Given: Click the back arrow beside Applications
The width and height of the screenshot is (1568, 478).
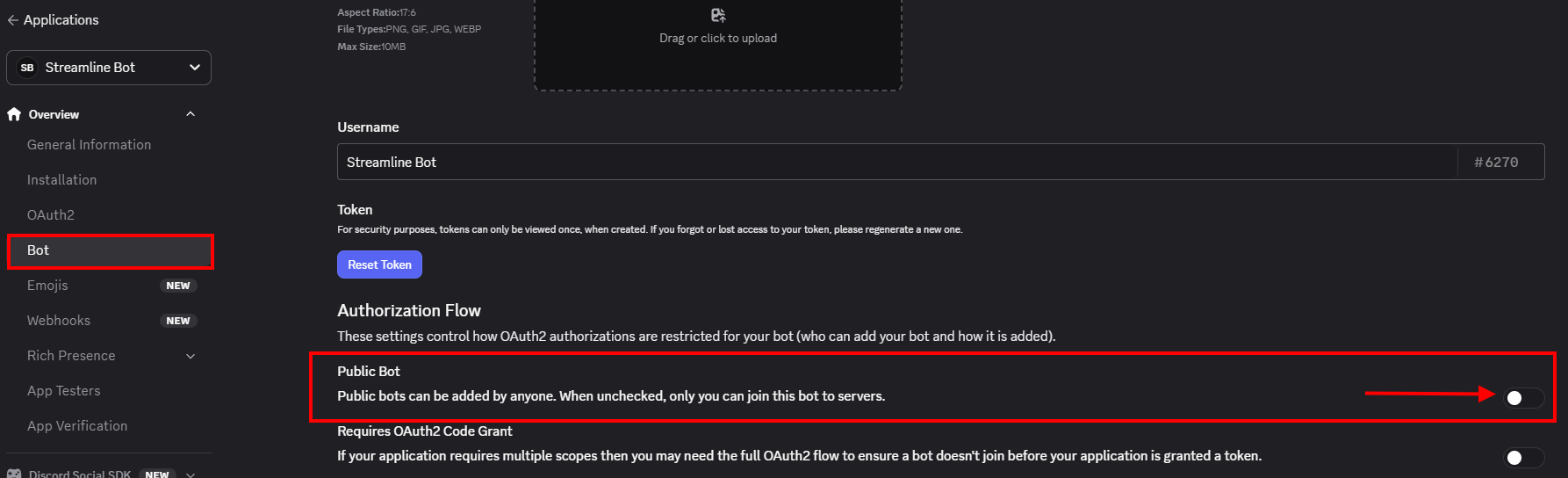Looking at the screenshot, I should point(12,20).
